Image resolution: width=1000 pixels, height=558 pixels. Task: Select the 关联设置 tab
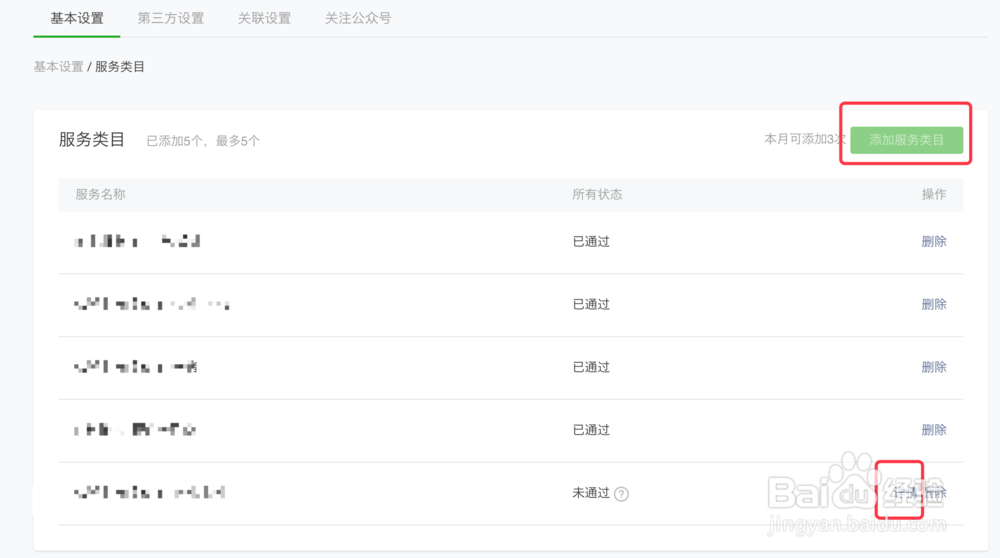[264, 18]
